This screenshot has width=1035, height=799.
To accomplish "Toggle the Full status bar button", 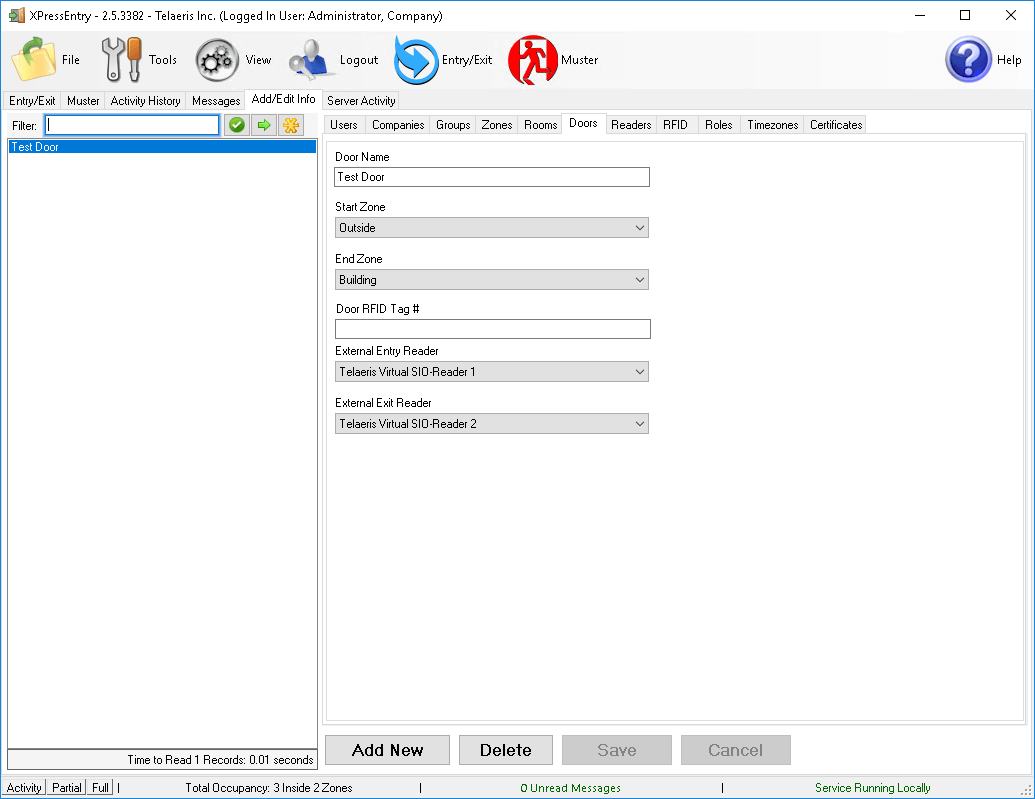I will [100, 788].
